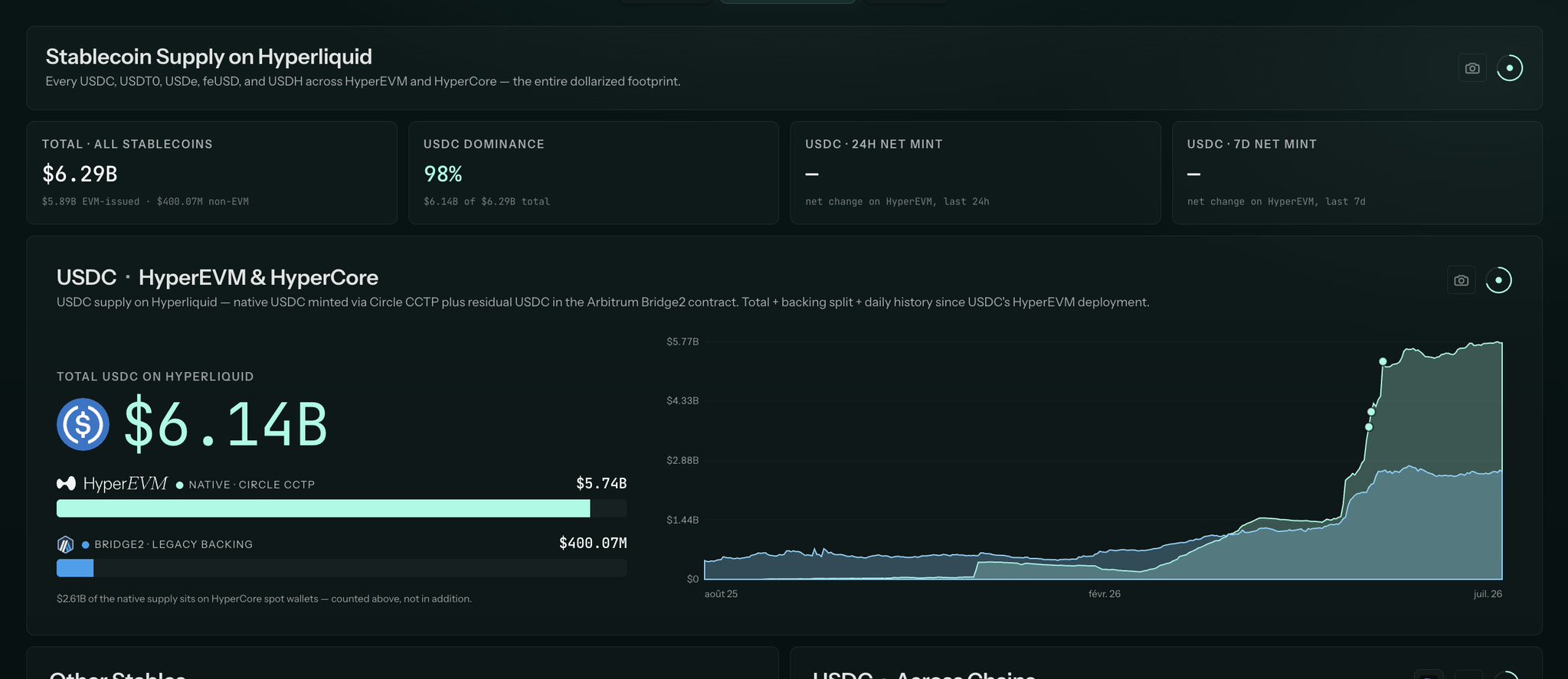Click the large $6.14B figure

pos(226,424)
